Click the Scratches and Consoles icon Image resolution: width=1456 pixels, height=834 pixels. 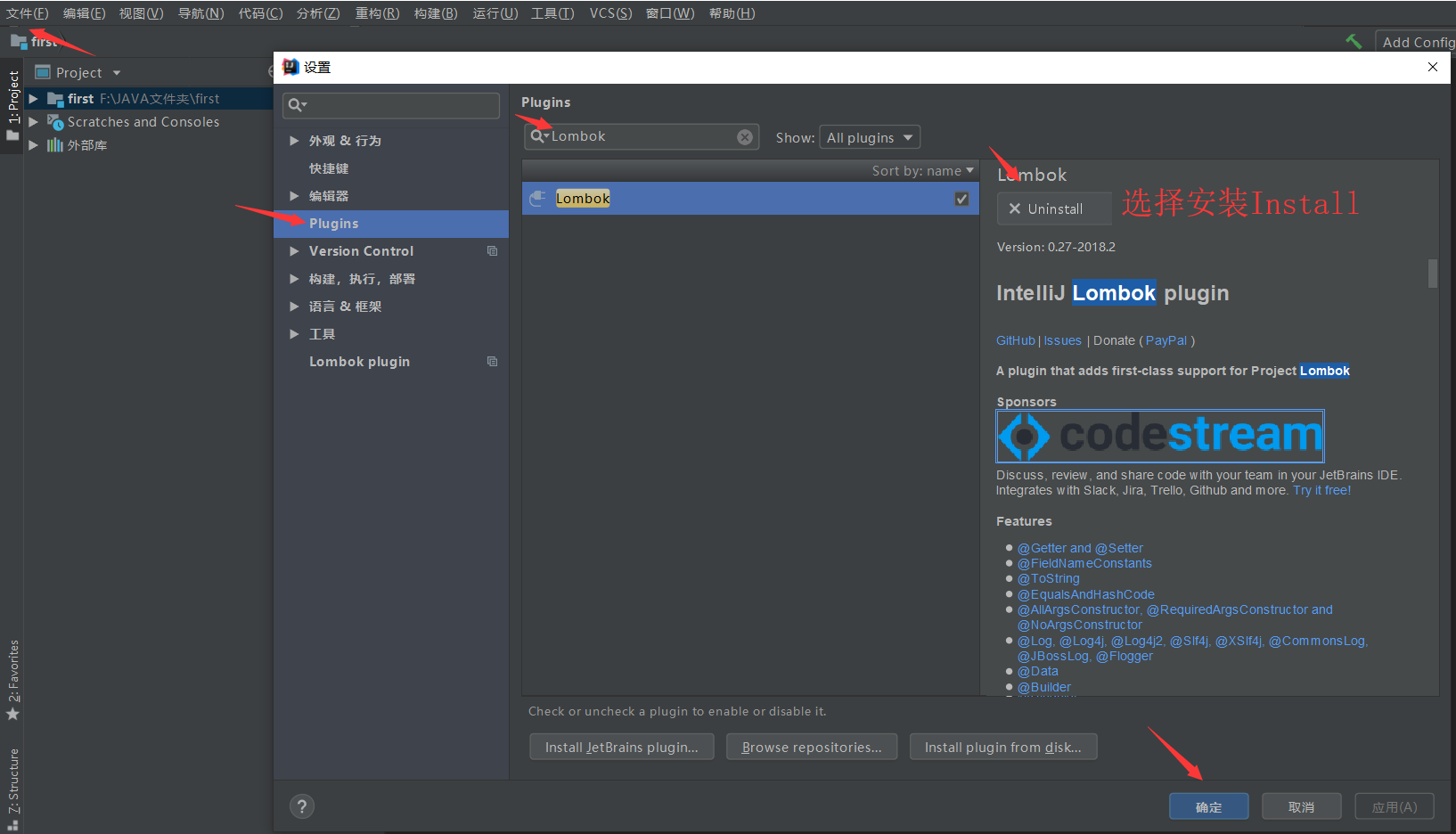(x=55, y=122)
